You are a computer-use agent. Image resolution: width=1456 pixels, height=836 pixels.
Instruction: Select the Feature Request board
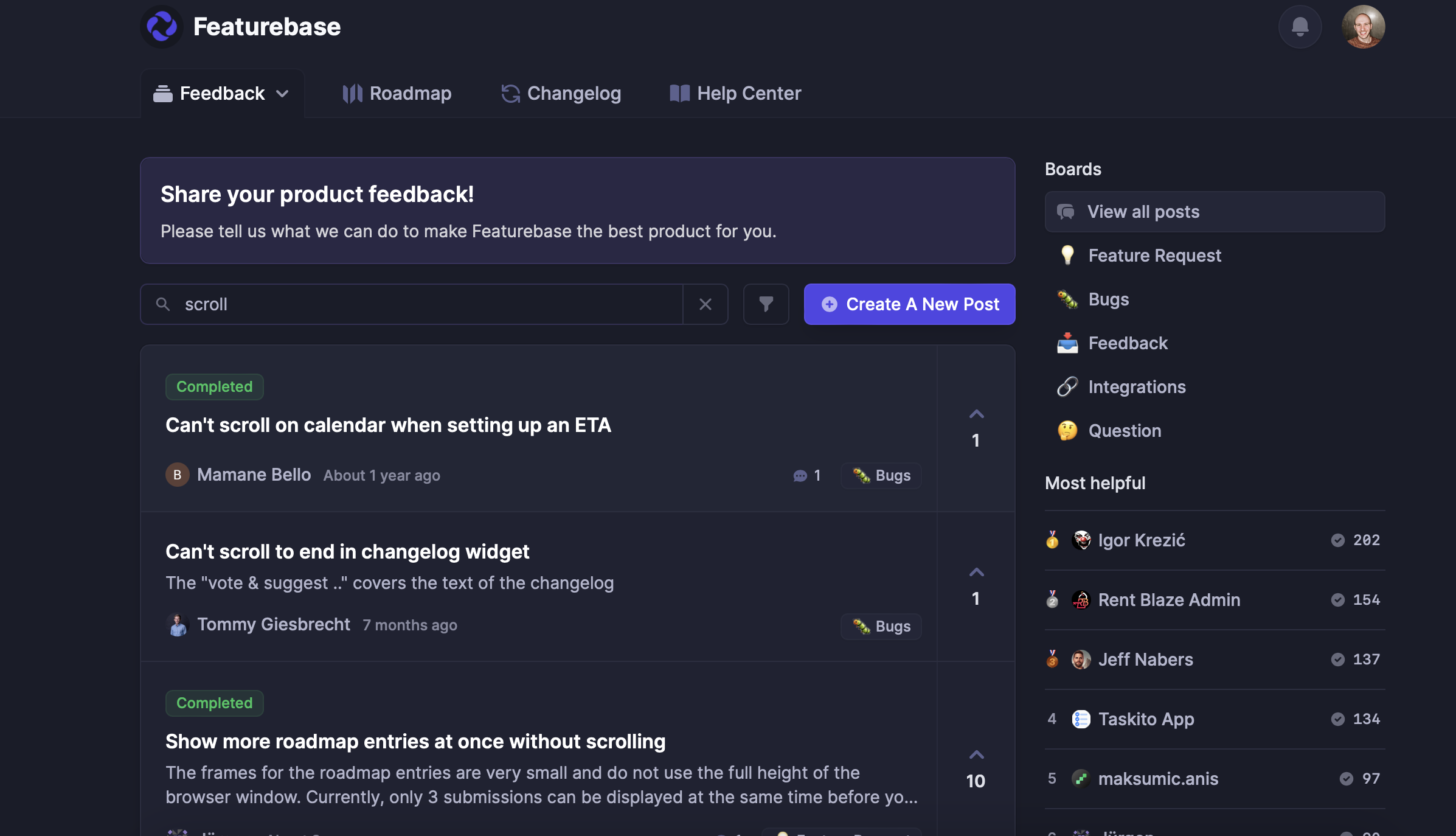pyautogui.click(x=1154, y=256)
